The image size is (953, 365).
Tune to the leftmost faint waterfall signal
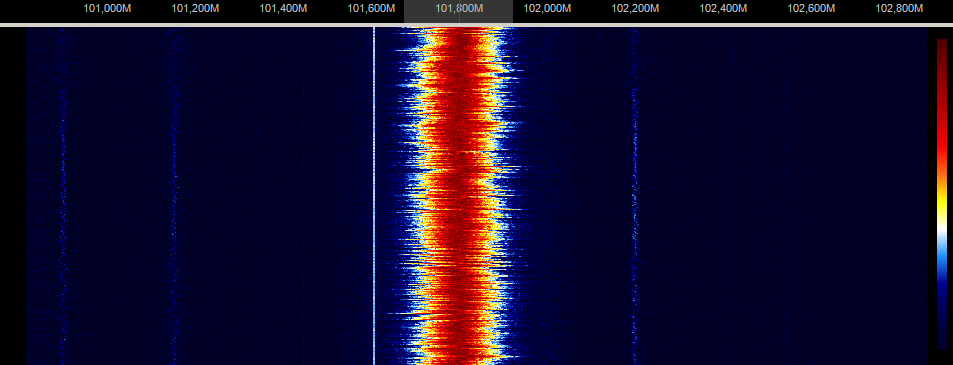[62, 194]
